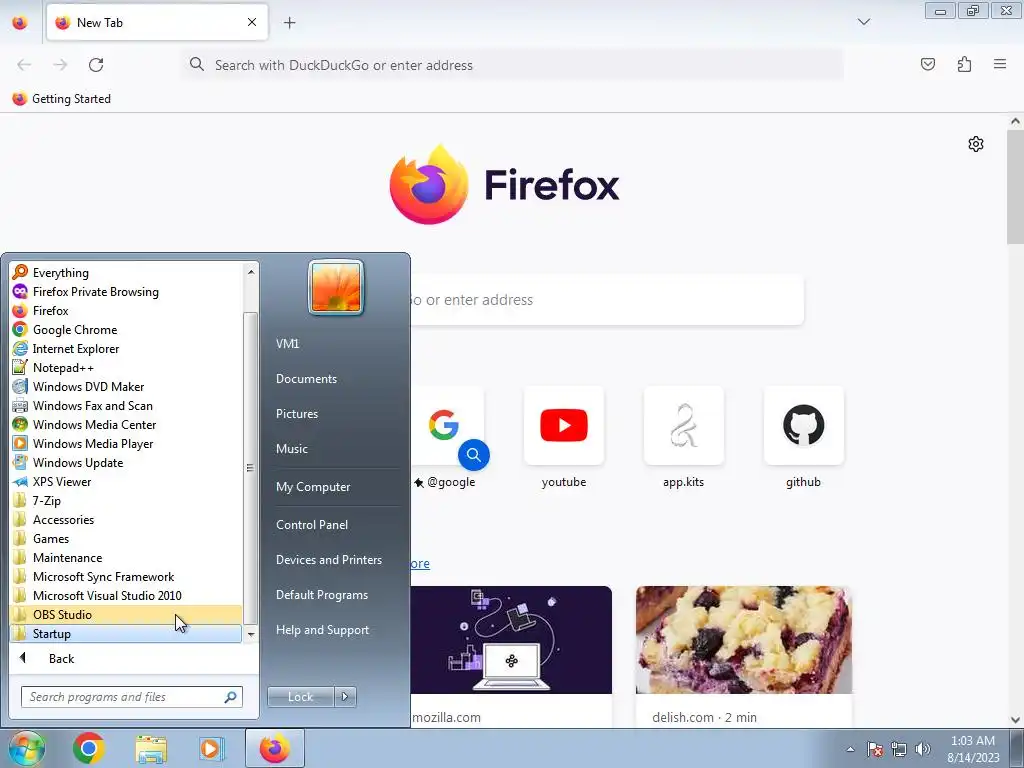
Task: Open Pictures from the Start menu
Action: point(297,414)
